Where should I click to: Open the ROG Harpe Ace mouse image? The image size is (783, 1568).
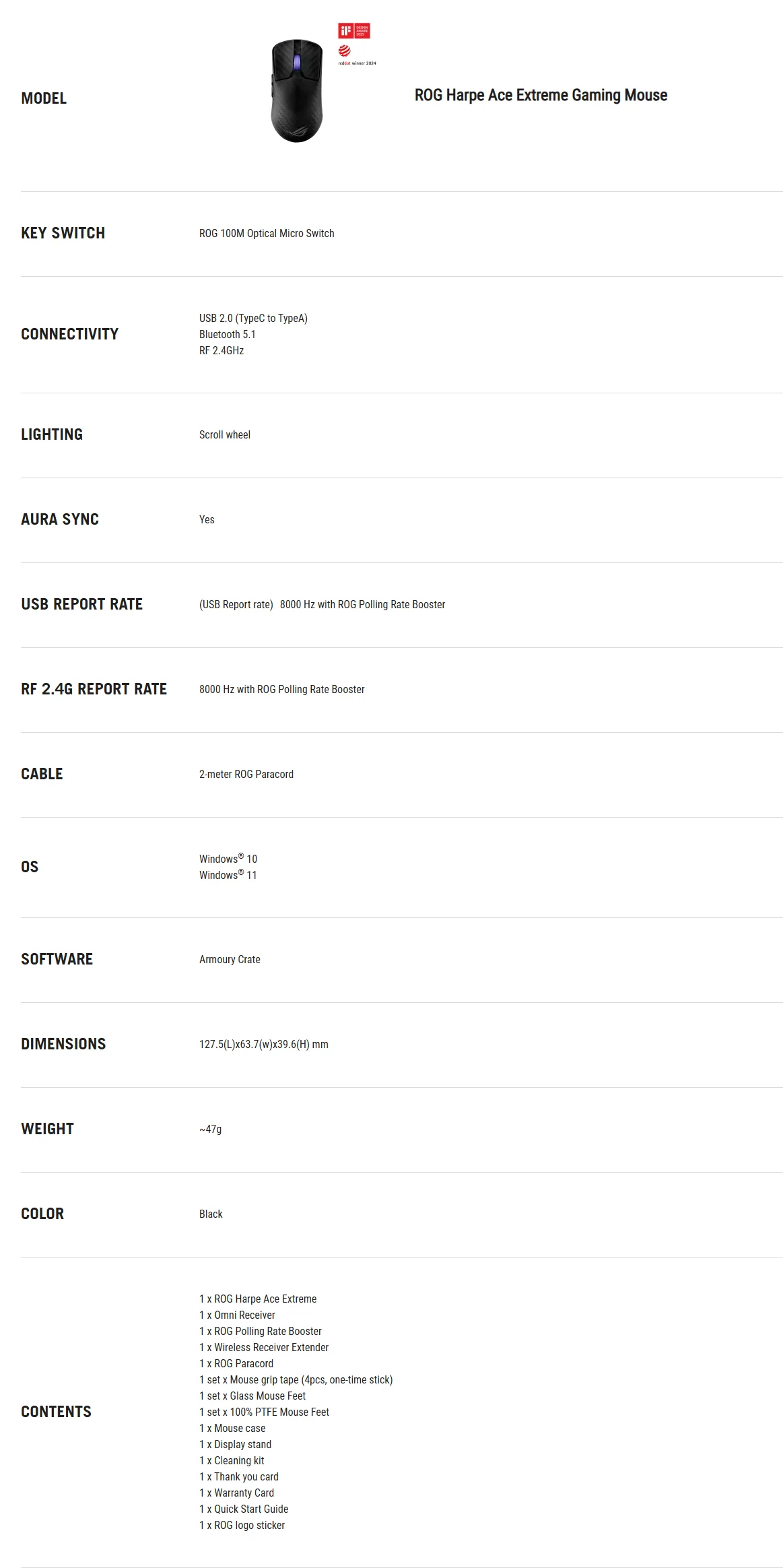(297, 91)
